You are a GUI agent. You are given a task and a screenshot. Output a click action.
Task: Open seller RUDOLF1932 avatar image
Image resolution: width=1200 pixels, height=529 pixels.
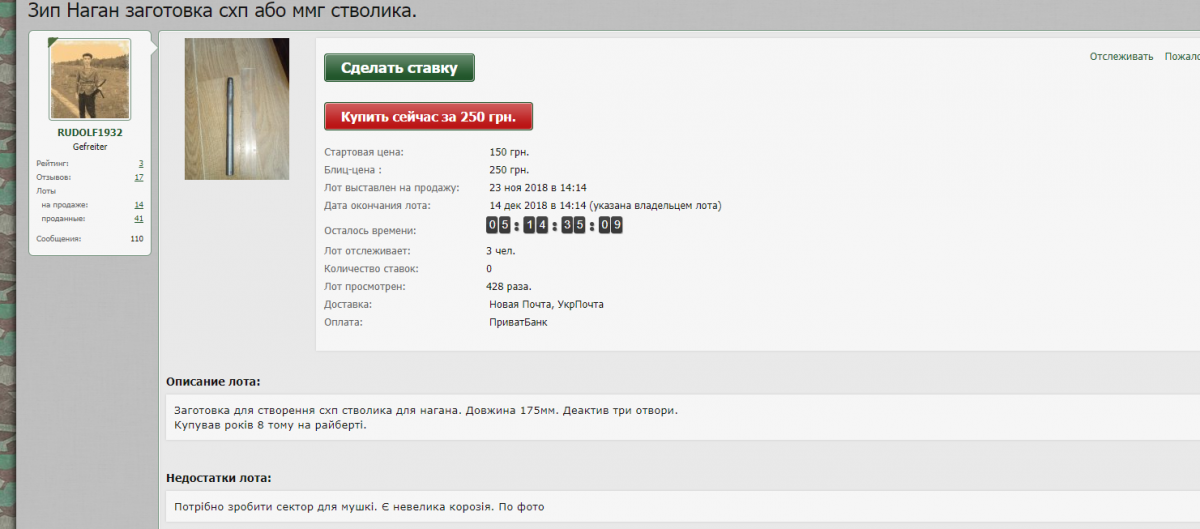coord(91,80)
